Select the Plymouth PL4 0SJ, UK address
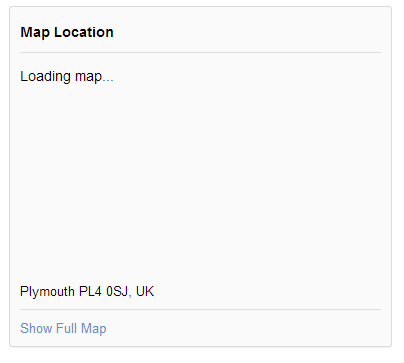 [87, 292]
